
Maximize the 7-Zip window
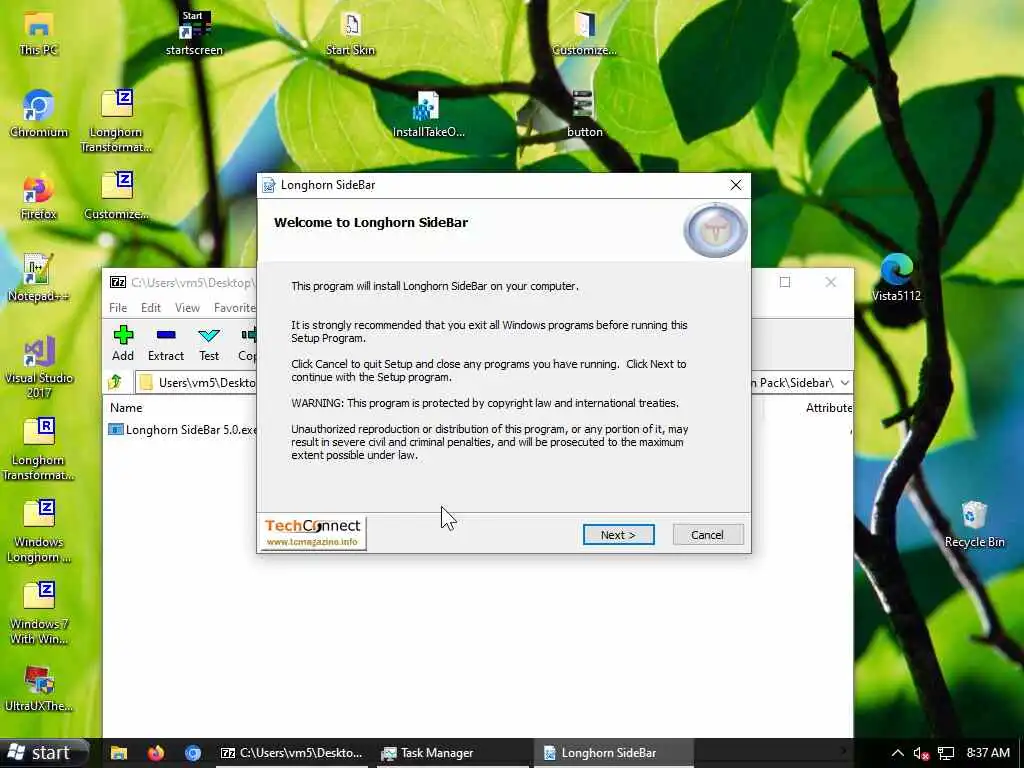point(785,282)
